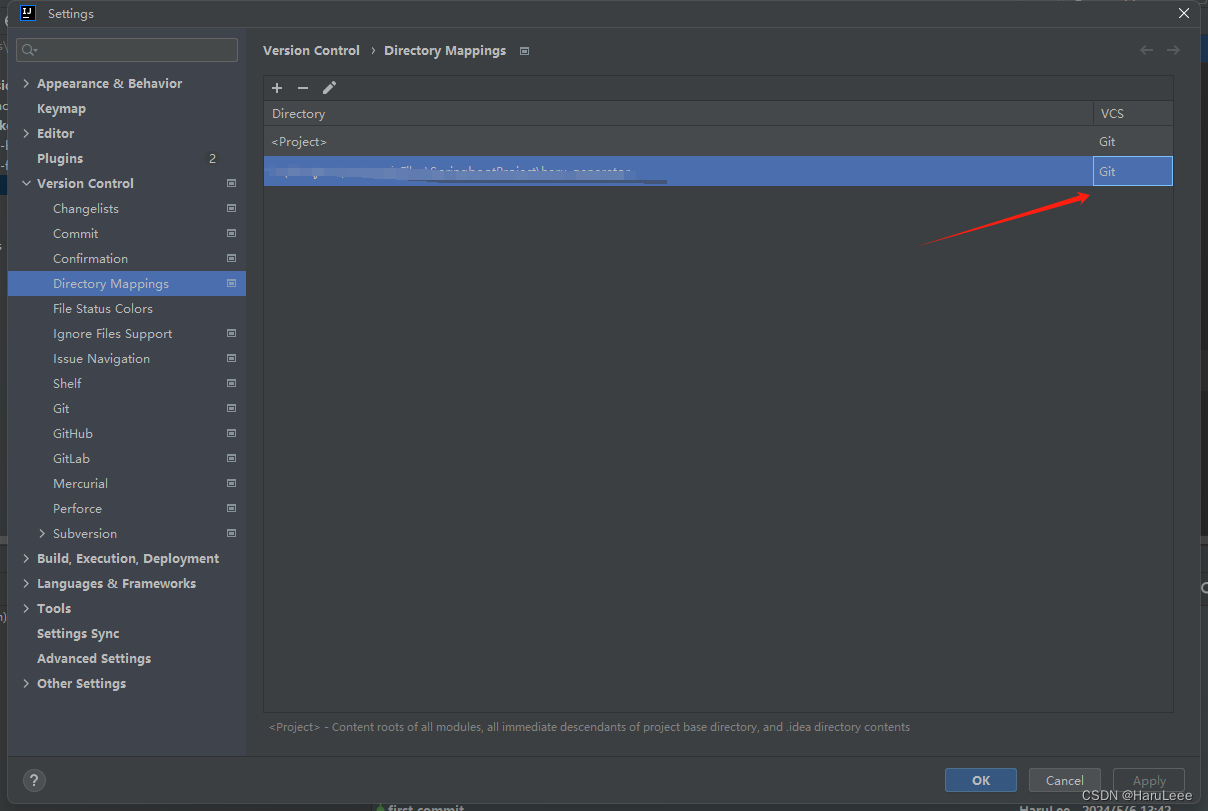The width and height of the screenshot is (1208, 811).
Task: Expand the Appearance & Behavior section
Action: tap(24, 83)
